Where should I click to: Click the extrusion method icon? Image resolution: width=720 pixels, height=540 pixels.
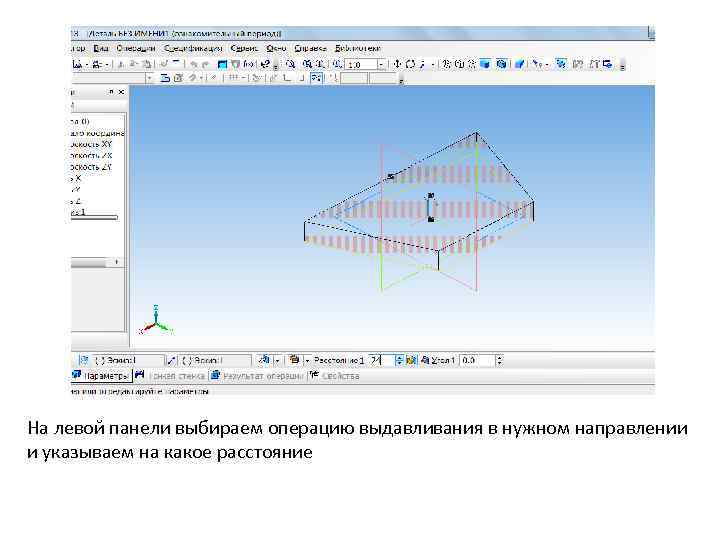pos(294,360)
